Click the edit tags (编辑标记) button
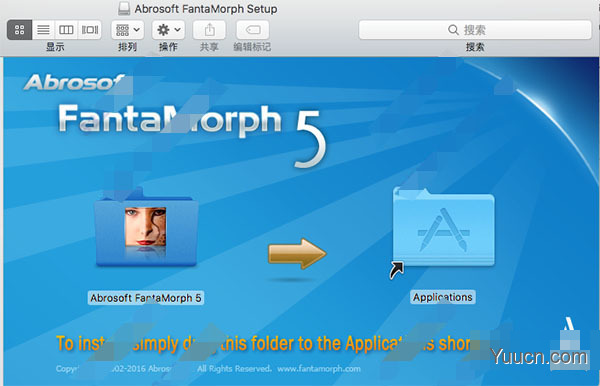 253,30
